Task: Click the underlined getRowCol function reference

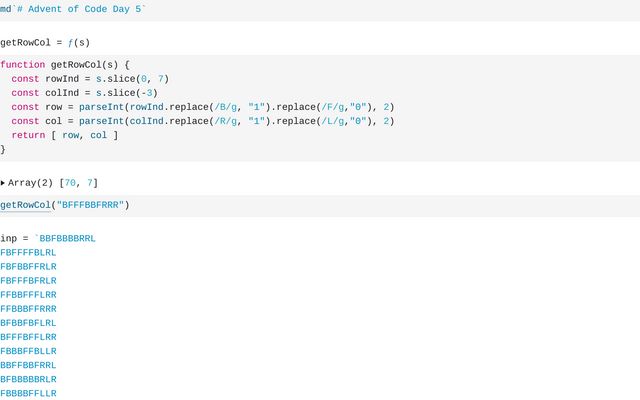Action: (x=25, y=205)
